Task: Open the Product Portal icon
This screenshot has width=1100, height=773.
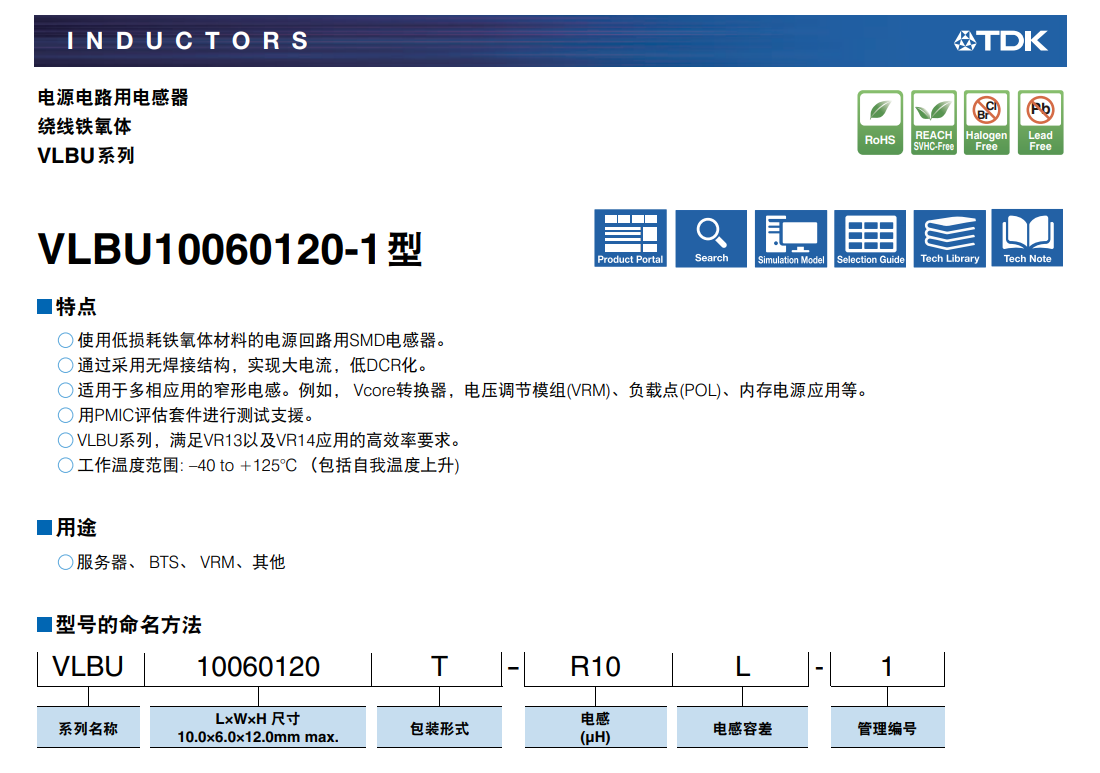Action: [630, 238]
